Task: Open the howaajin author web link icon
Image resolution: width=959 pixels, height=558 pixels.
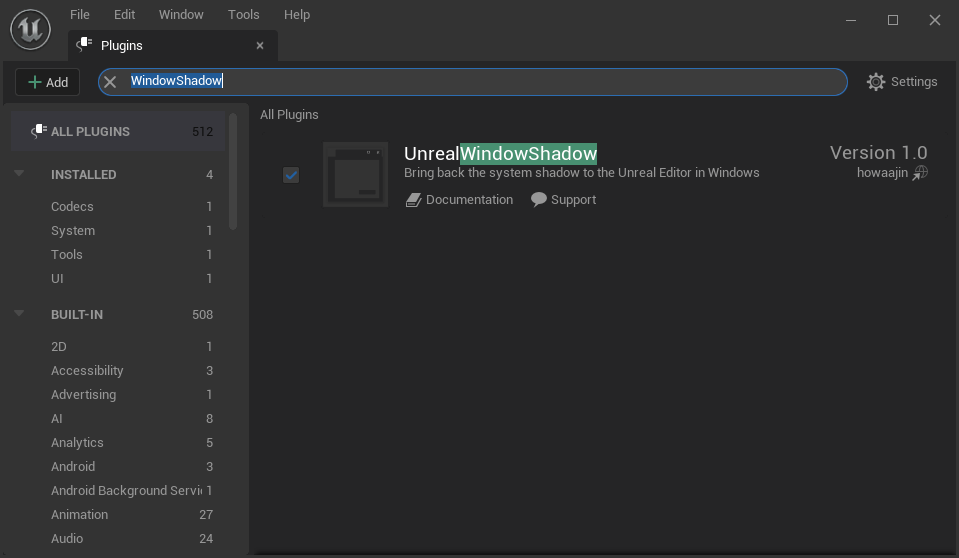Action: tap(920, 173)
